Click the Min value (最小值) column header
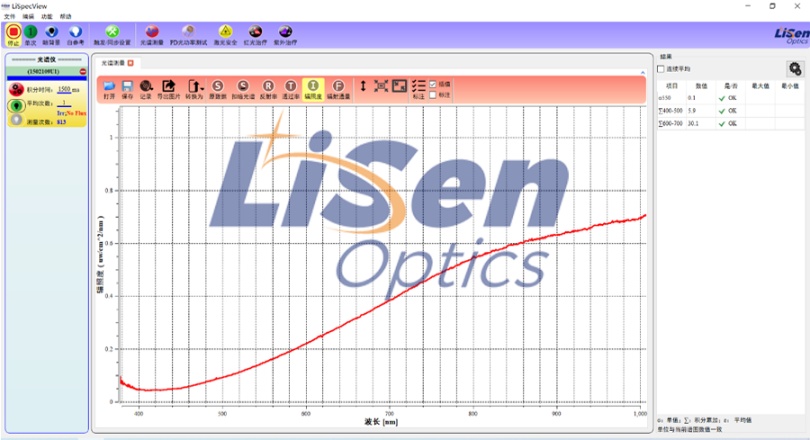810x440 pixels. tap(789, 86)
